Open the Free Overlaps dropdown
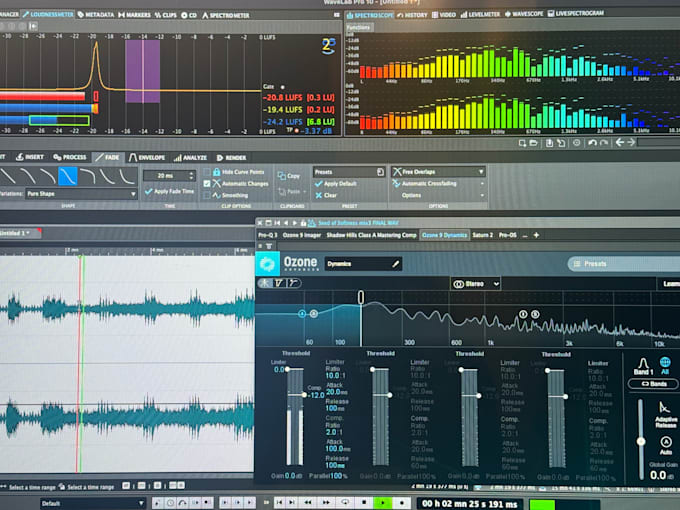Screen dimensions: 680x510 (438, 172)
